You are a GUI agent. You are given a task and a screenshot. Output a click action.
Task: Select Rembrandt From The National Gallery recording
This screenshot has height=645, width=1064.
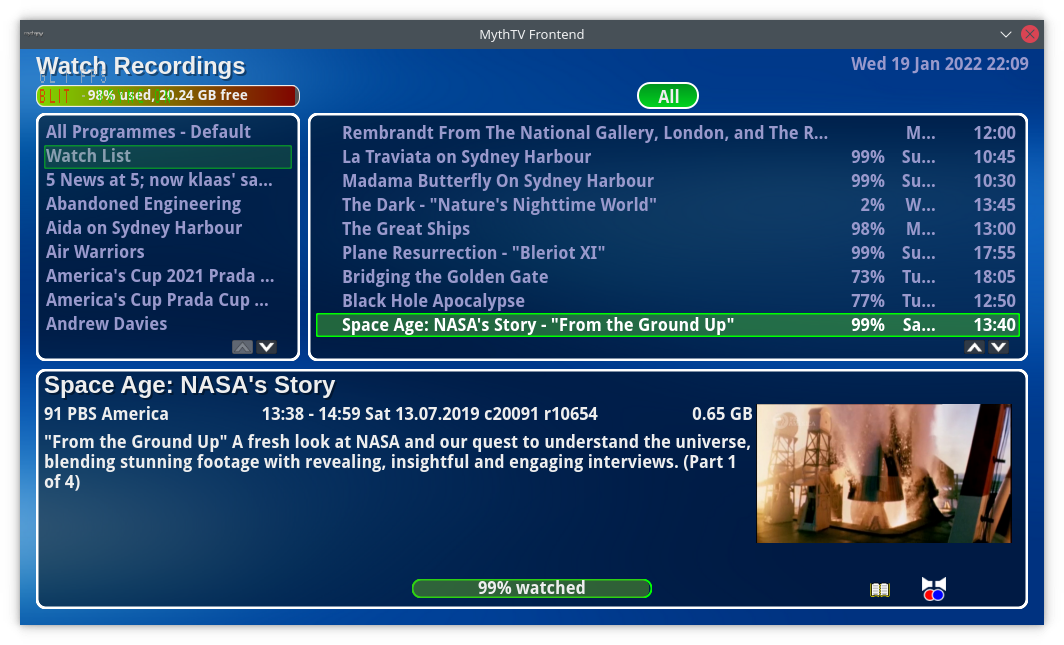[668, 133]
